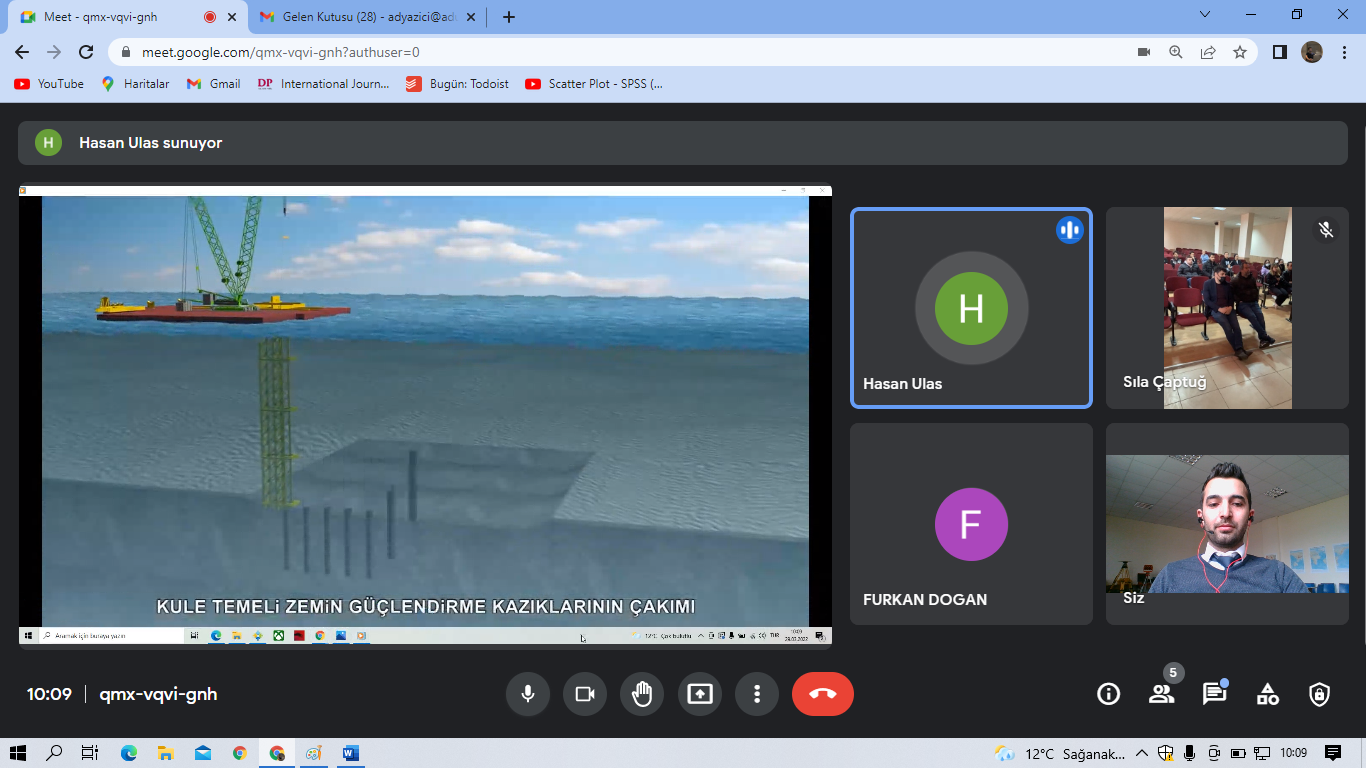Turn off the camera
Screen dimensions: 1366x768
coord(585,694)
